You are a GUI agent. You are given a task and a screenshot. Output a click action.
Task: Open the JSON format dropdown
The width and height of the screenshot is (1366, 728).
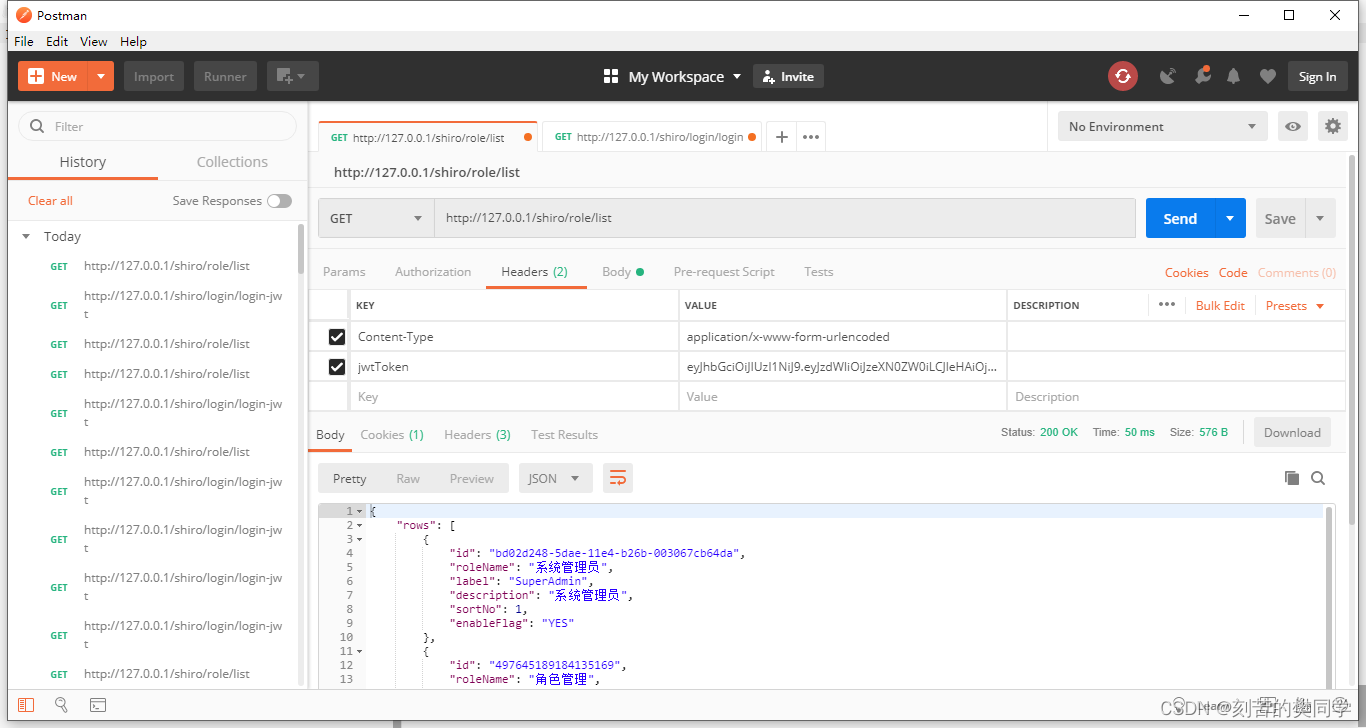coord(554,478)
